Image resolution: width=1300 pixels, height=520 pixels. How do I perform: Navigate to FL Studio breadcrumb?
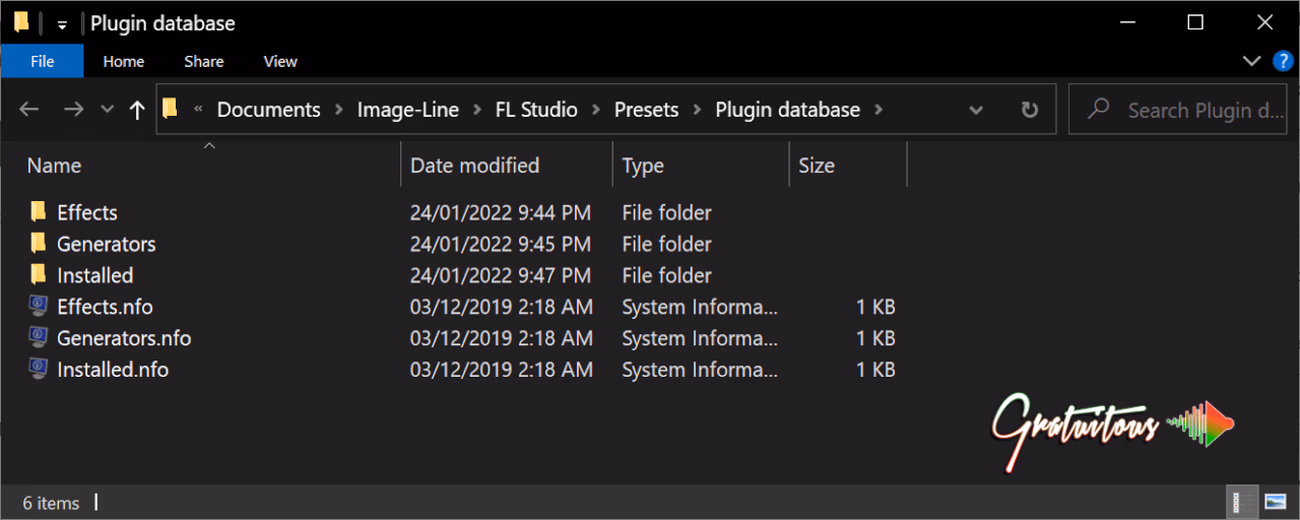[x=536, y=110]
